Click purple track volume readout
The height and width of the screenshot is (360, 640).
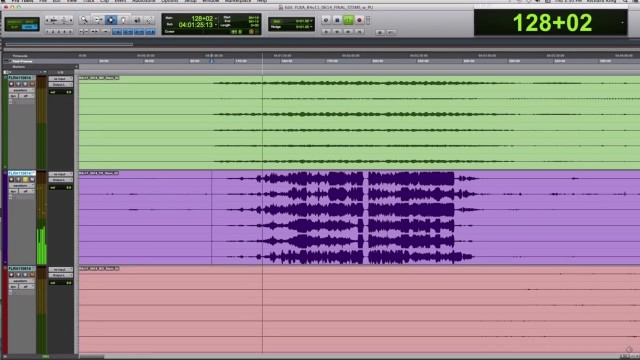pos(60,188)
